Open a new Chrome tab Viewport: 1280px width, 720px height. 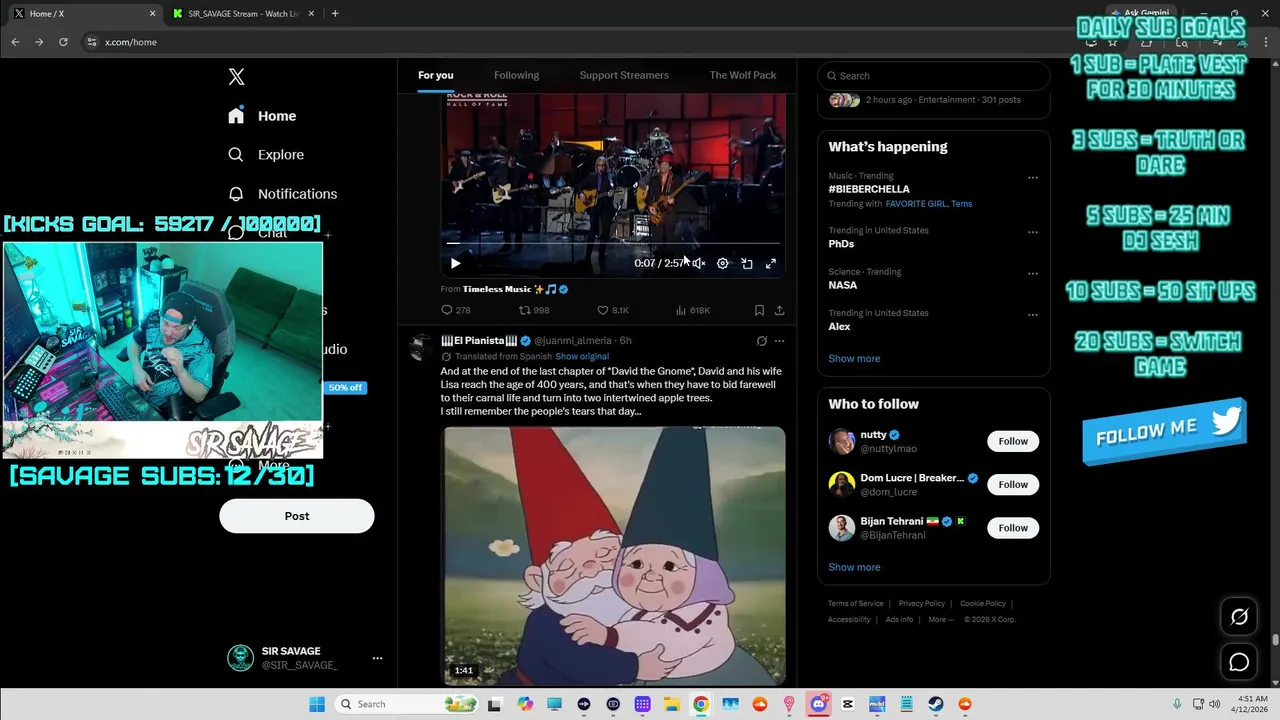[335, 14]
